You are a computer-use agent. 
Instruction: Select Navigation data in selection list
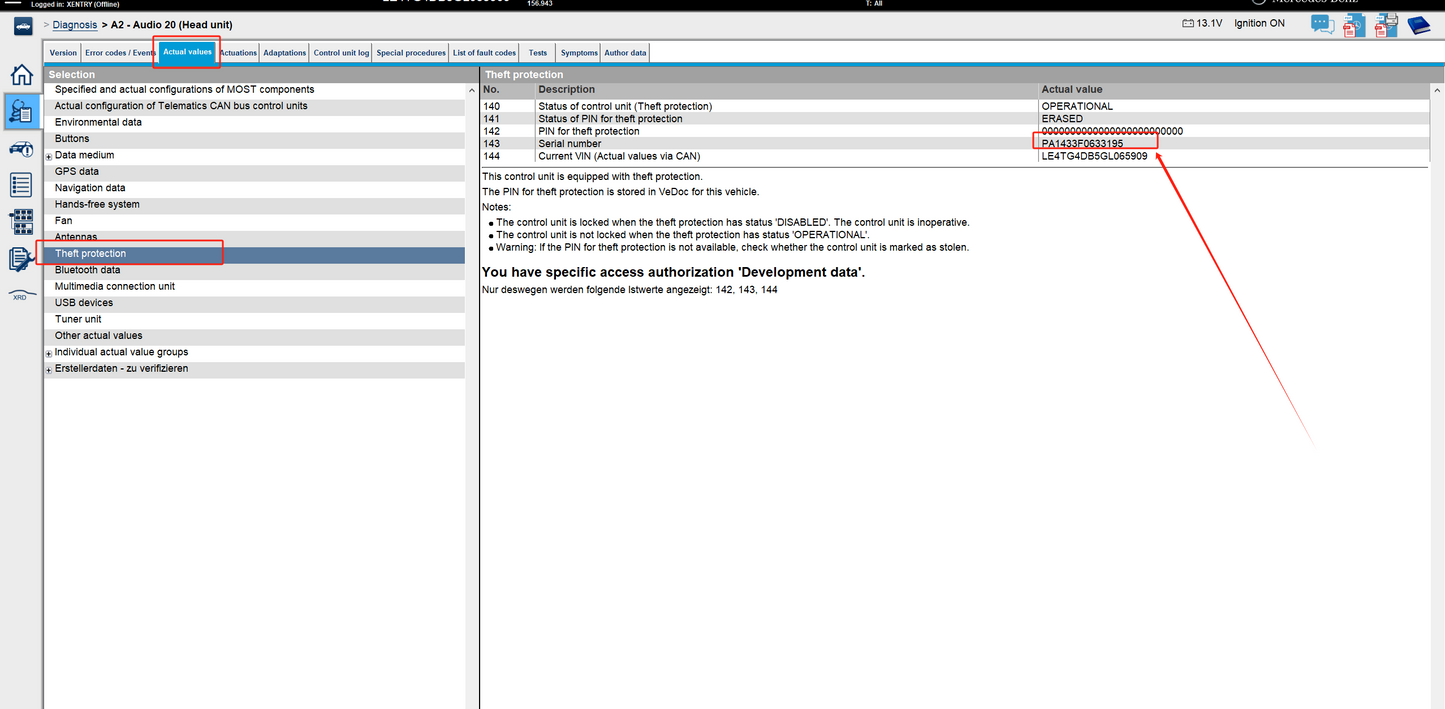click(90, 188)
